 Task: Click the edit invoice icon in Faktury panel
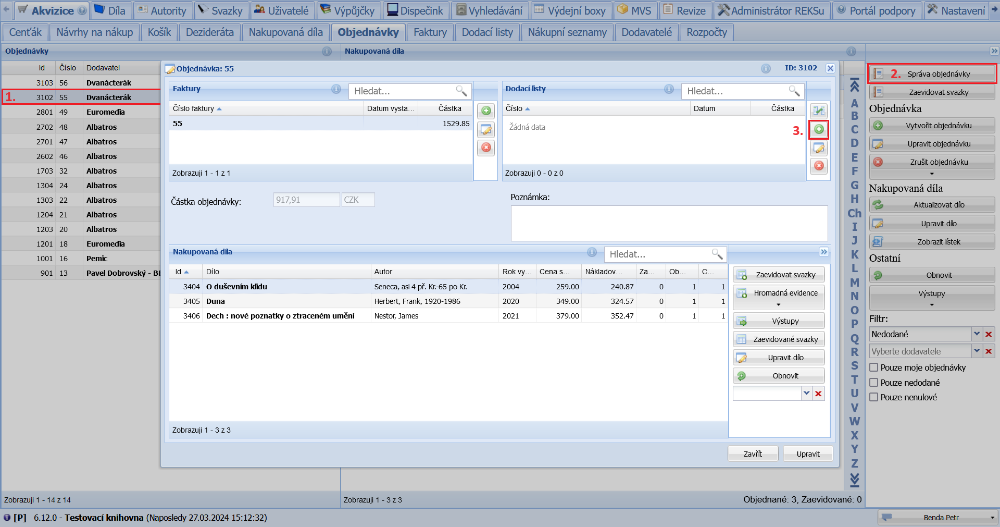pos(486,129)
